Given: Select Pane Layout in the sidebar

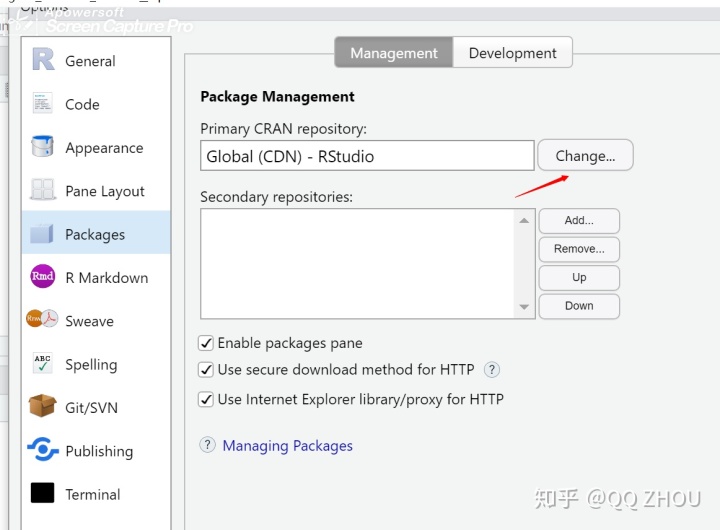Looking at the screenshot, I should [x=105, y=191].
